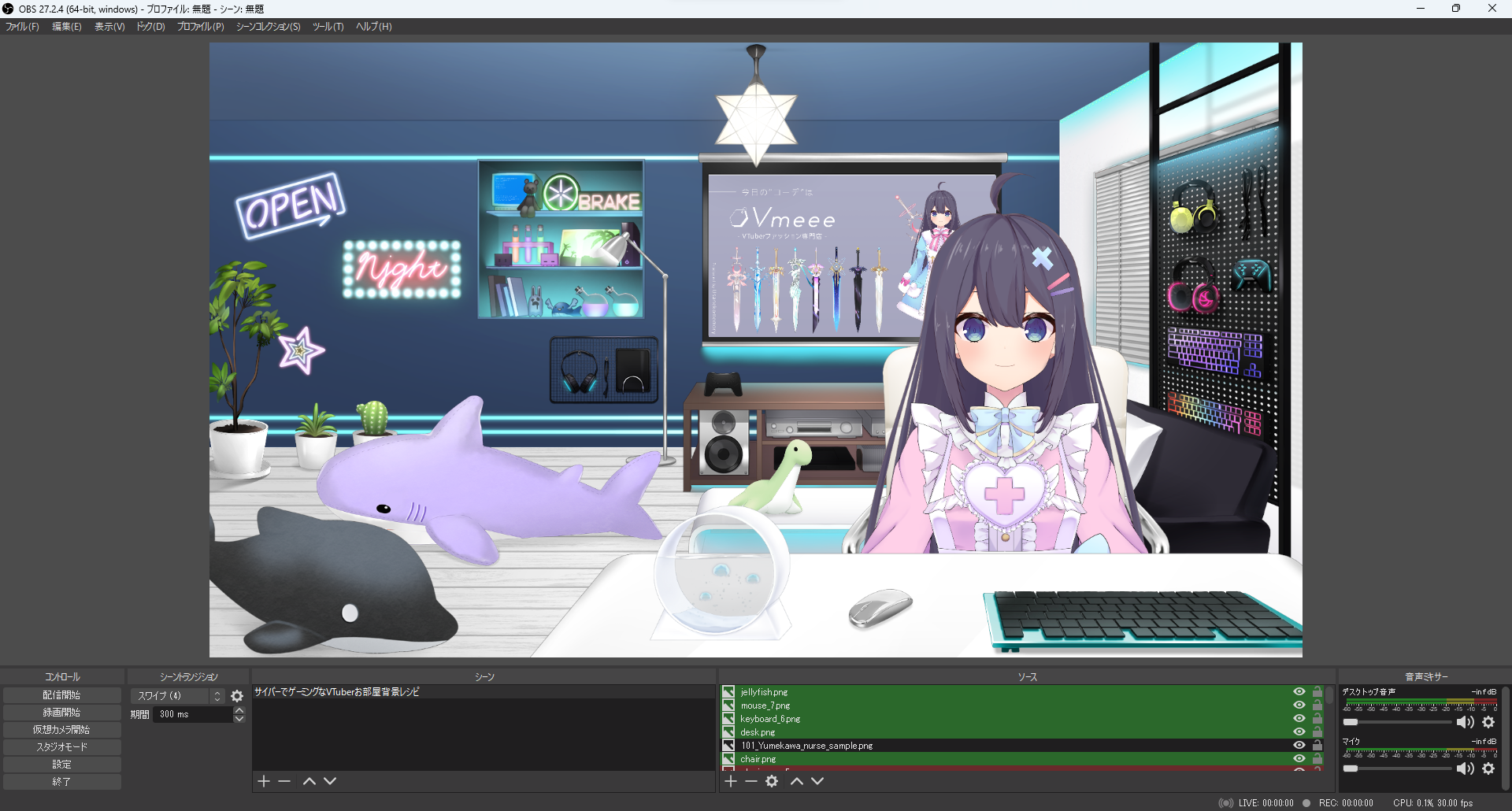Image resolution: width=1512 pixels, height=811 pixels.
Task: Increase transition duration with the up stepper
Action: pyautogui.click(x=239, y=709)
